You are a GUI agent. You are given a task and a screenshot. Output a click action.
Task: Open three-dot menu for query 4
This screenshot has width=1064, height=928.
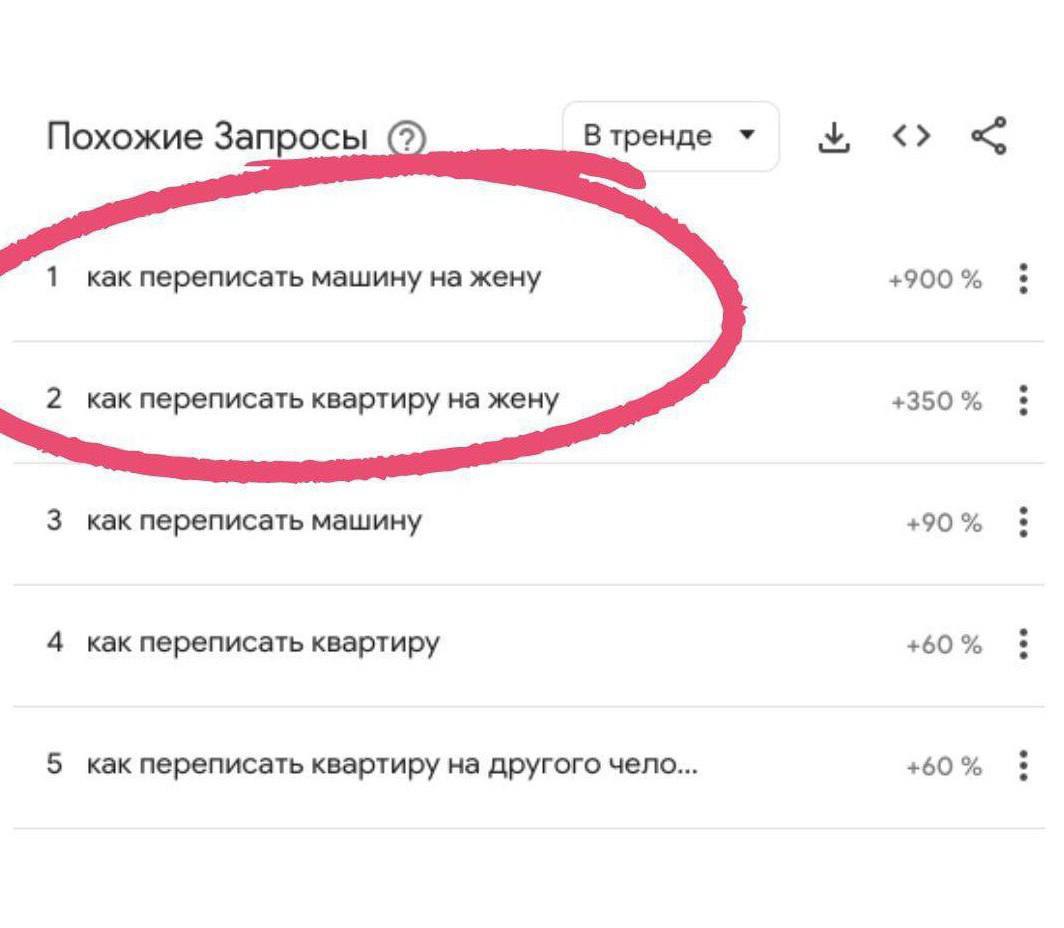click(1022, 644)
